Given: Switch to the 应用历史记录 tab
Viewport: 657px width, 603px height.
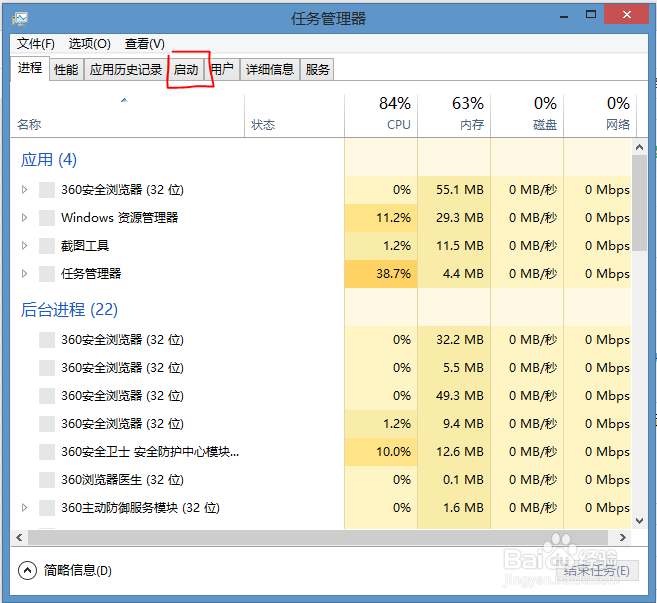Looking at the screenshot, I should pyautogui.click(x=126, y=70).
